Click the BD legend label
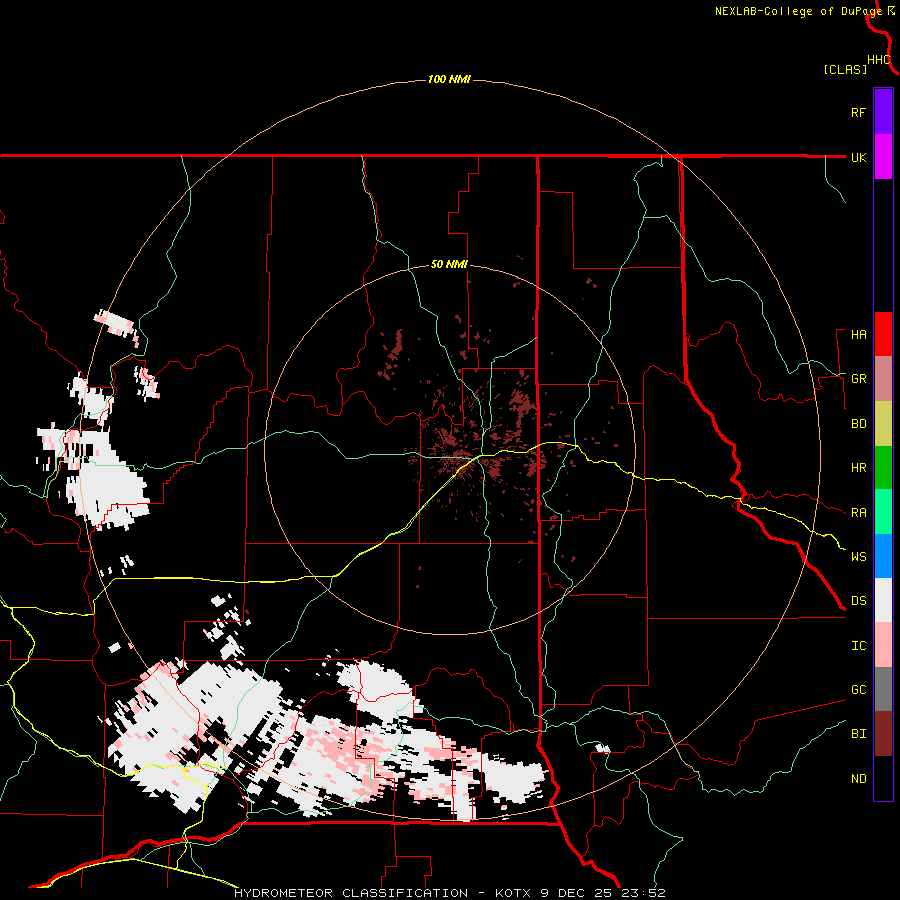Screen dimensions: 900x900 [858, 424]
